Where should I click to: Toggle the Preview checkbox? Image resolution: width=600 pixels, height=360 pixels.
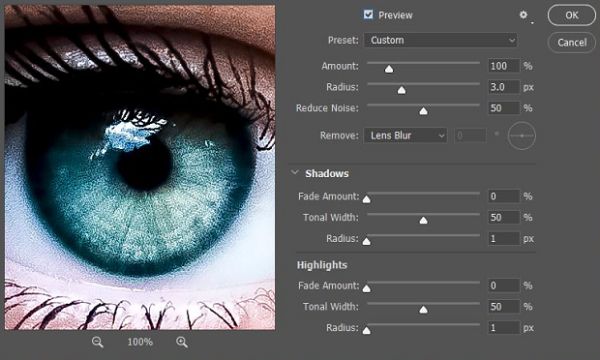point(368,15)
